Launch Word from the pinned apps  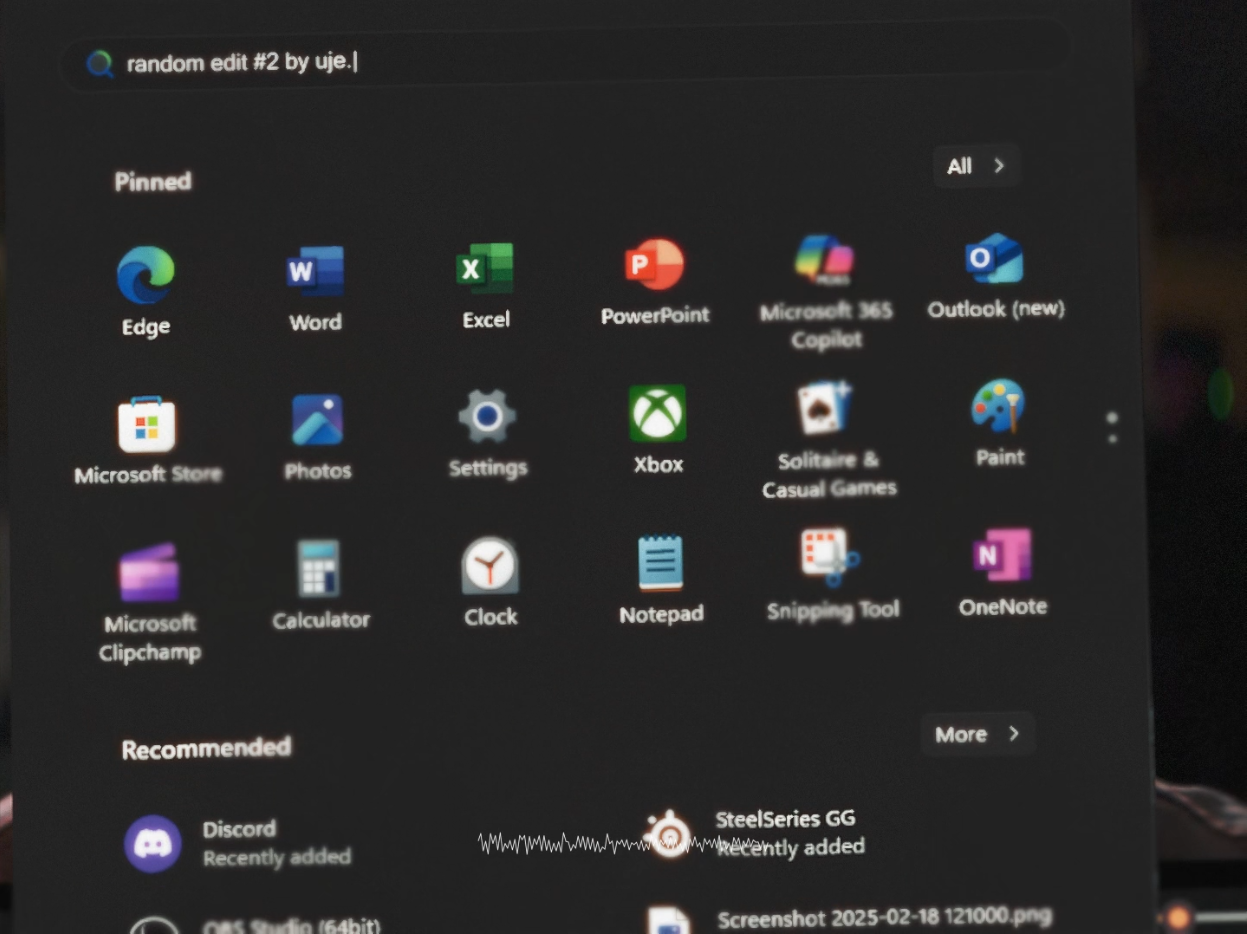pos(315,287)
